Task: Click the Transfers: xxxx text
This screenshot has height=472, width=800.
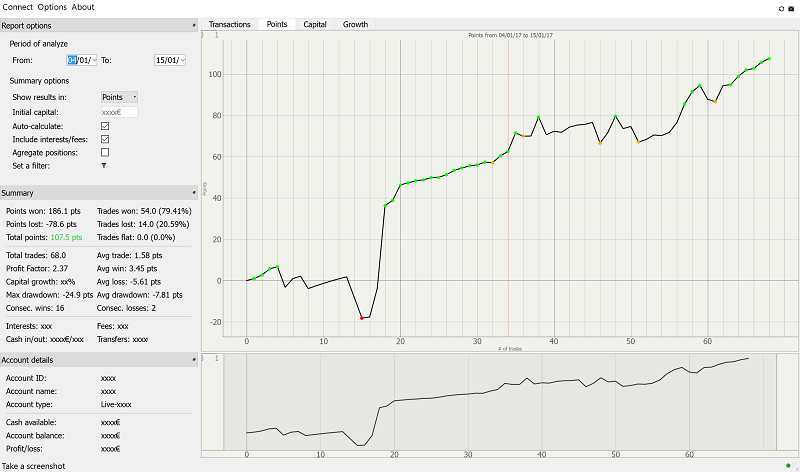Action: point(122,339)
